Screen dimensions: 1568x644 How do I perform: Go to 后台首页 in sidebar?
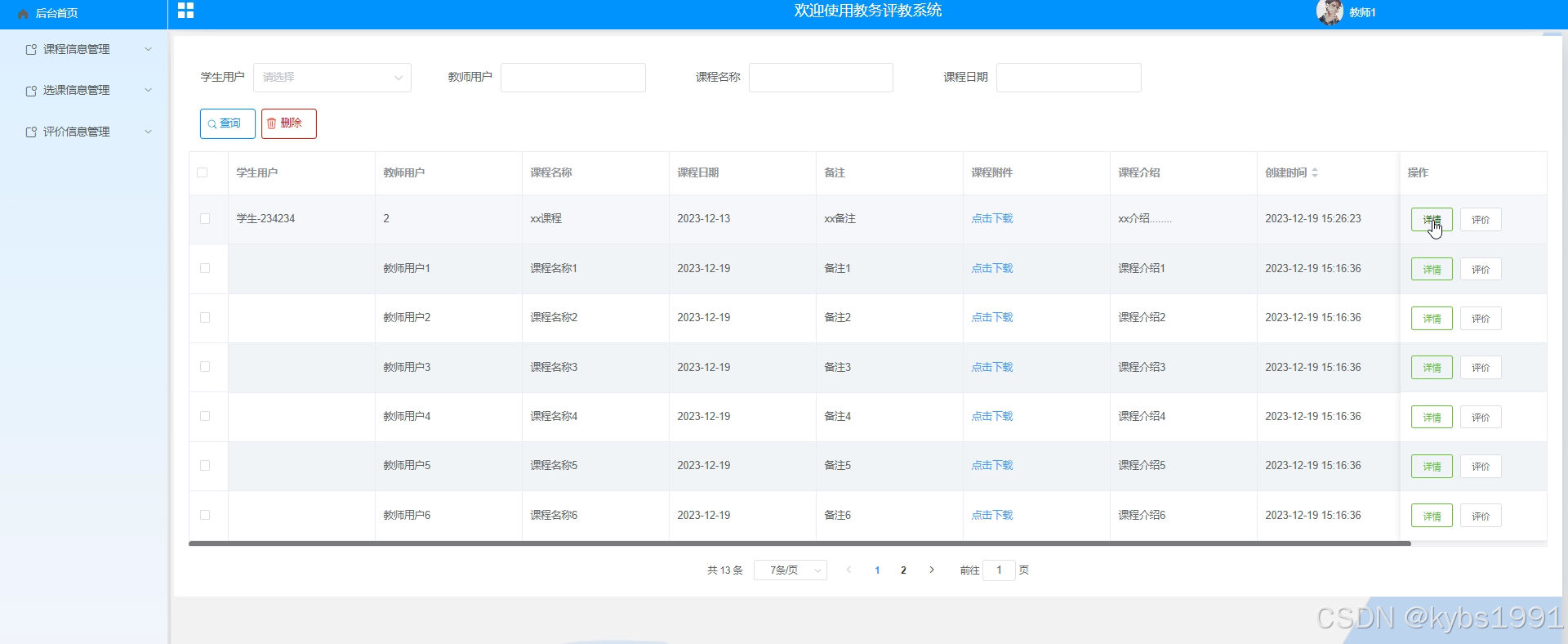point(56,14)
